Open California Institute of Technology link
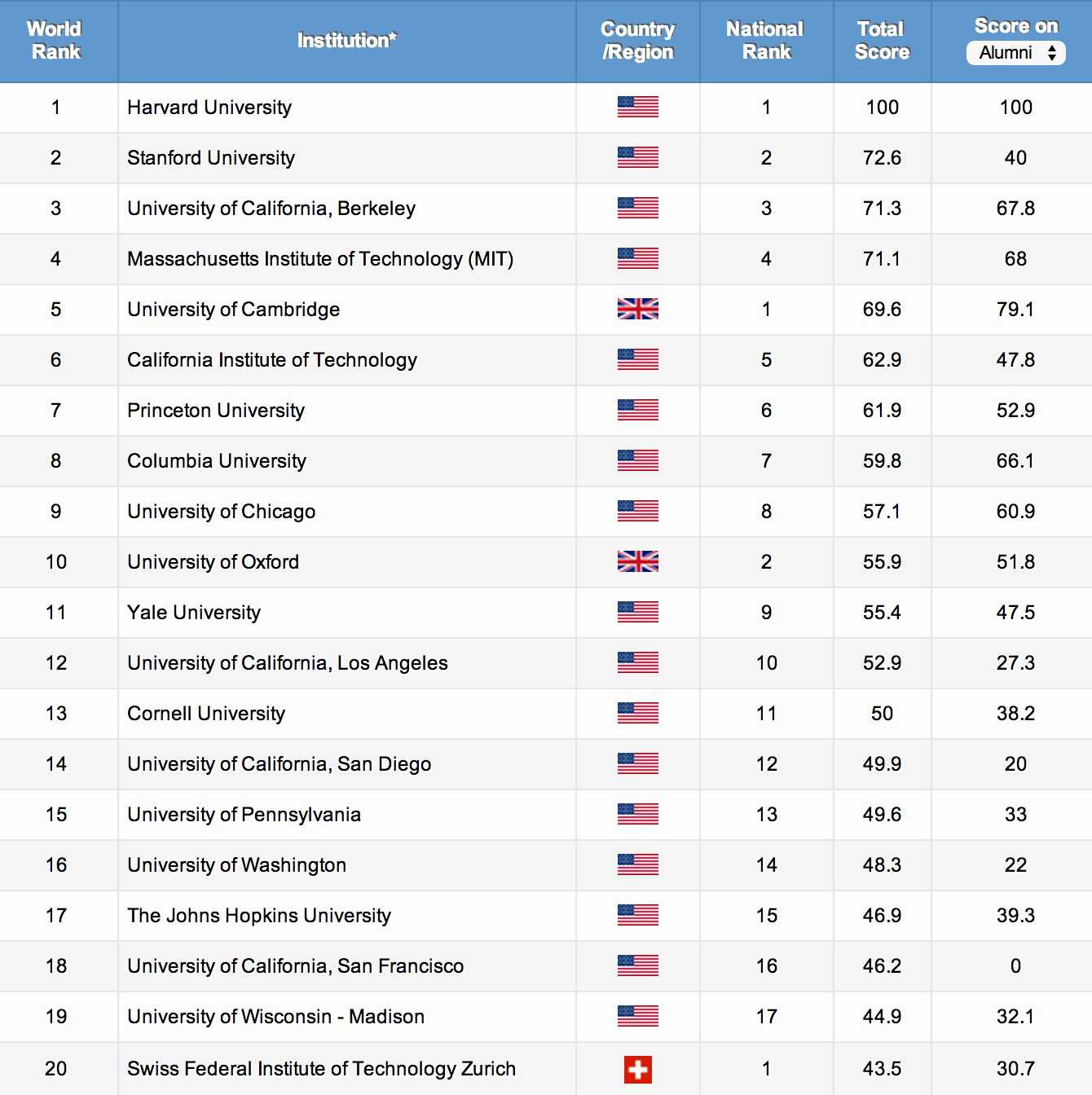The image size is (1092, 1095). pyautogui.click(x=272, y=360)
